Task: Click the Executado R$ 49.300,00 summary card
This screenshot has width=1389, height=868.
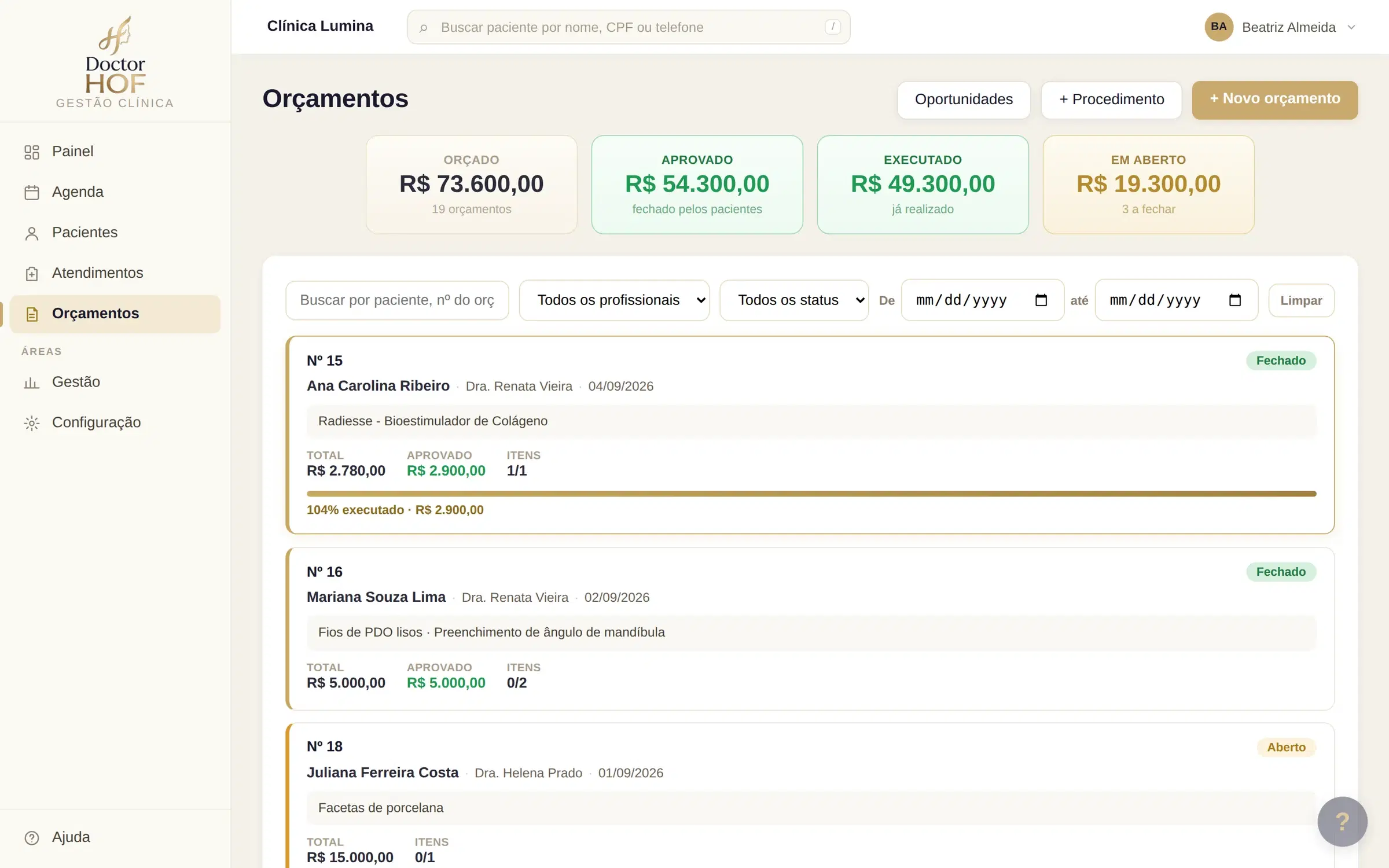Action: pyautogui.click(x=923, y=185)
